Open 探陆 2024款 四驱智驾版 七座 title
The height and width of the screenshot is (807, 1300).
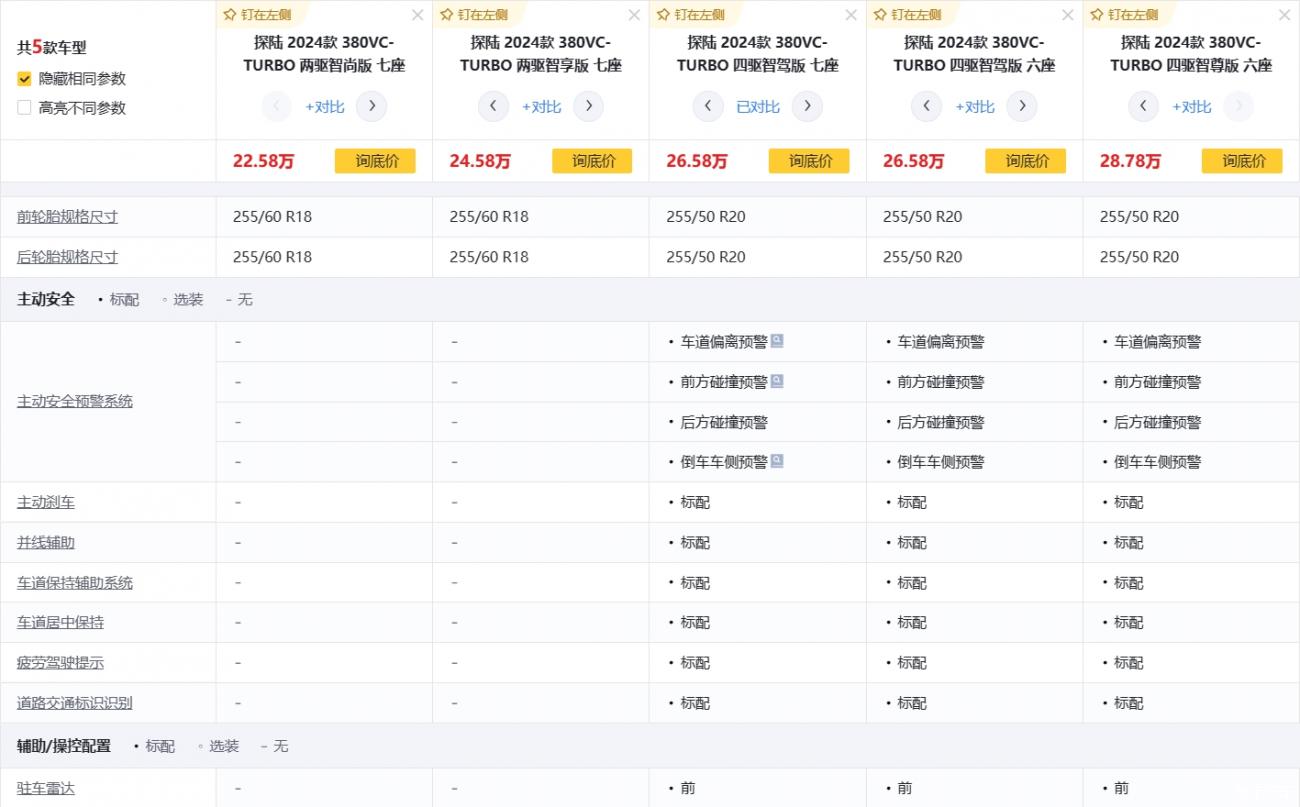758,54
